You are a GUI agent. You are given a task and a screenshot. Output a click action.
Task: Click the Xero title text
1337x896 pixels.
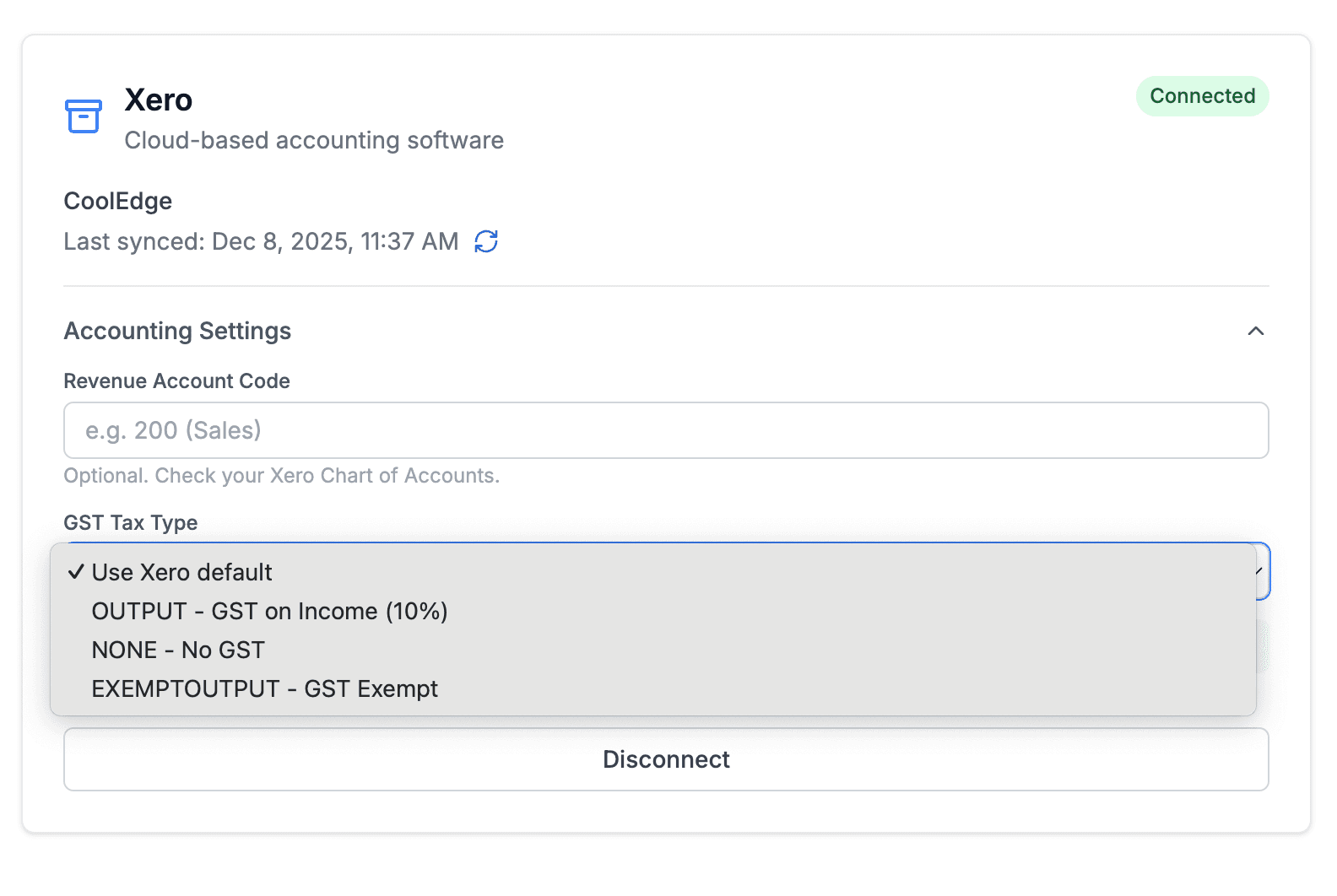(x=159, y=100)
